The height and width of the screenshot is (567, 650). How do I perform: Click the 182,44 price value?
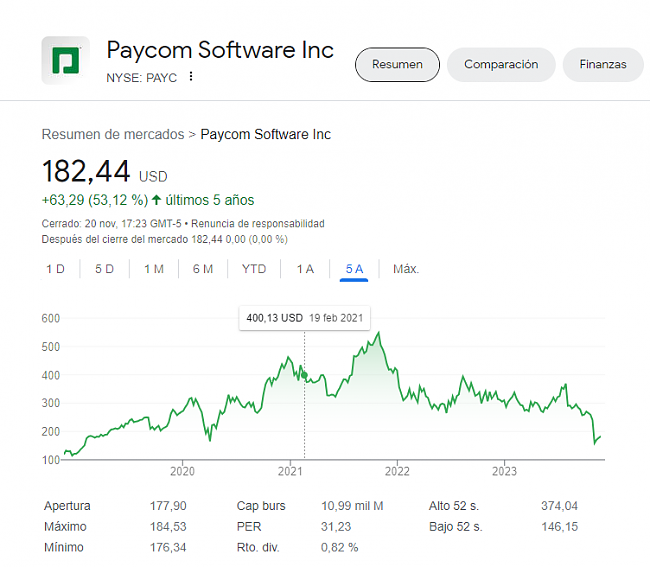[x=86, y=171]
